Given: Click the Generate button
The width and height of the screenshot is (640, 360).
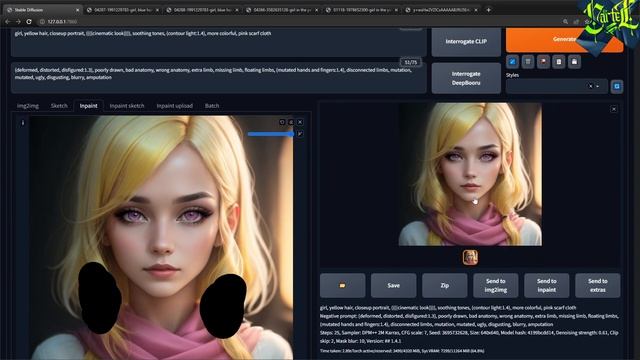Looking at the screenshot, I should [x=564, y=40].
